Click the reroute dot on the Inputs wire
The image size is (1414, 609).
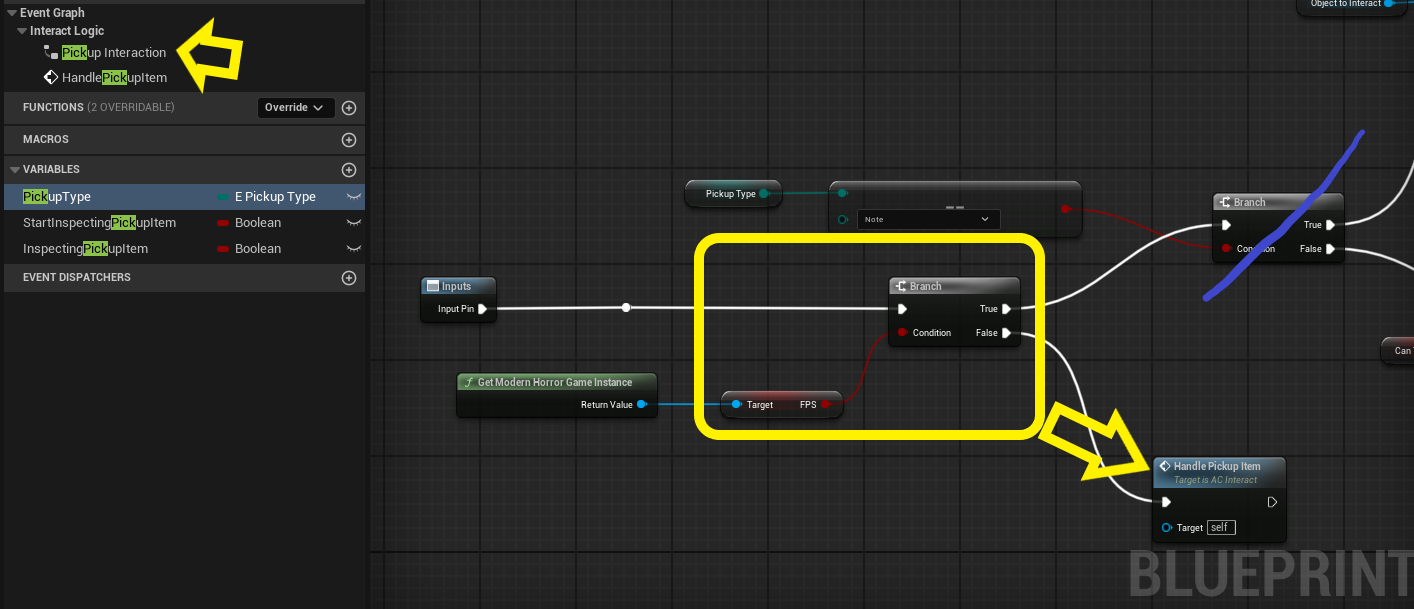tap(626, 308)
